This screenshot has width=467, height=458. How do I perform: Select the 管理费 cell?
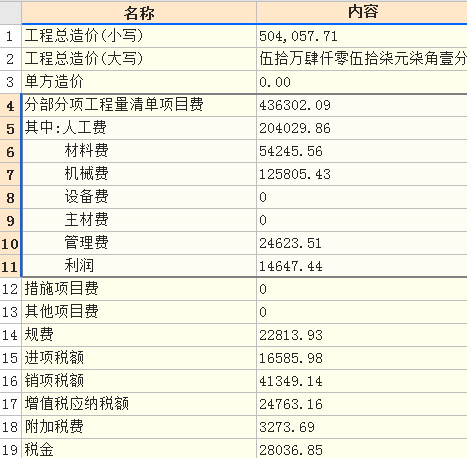pos(139,243)
